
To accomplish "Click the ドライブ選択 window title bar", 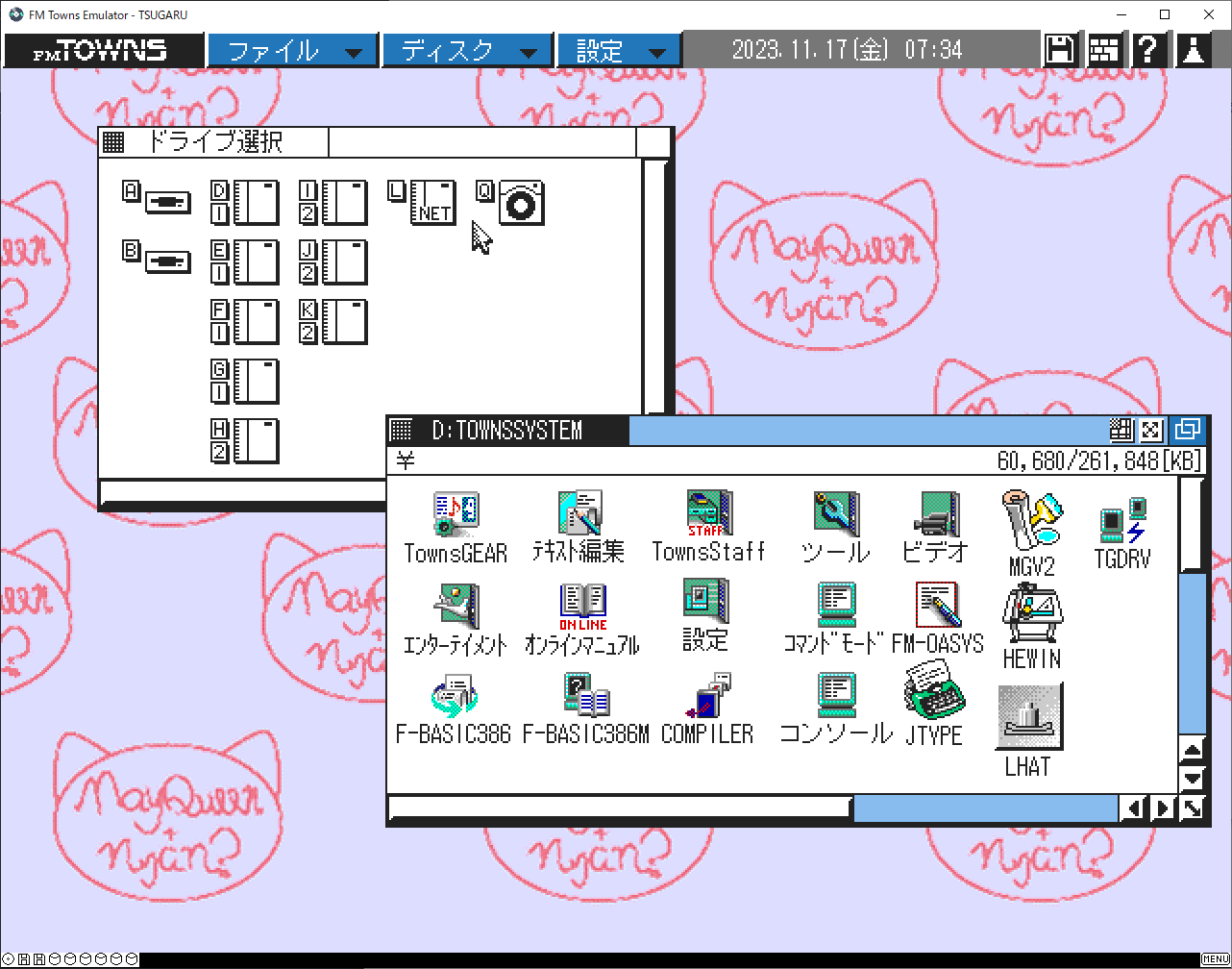I will pyautogui.click(x=384, y=142).
